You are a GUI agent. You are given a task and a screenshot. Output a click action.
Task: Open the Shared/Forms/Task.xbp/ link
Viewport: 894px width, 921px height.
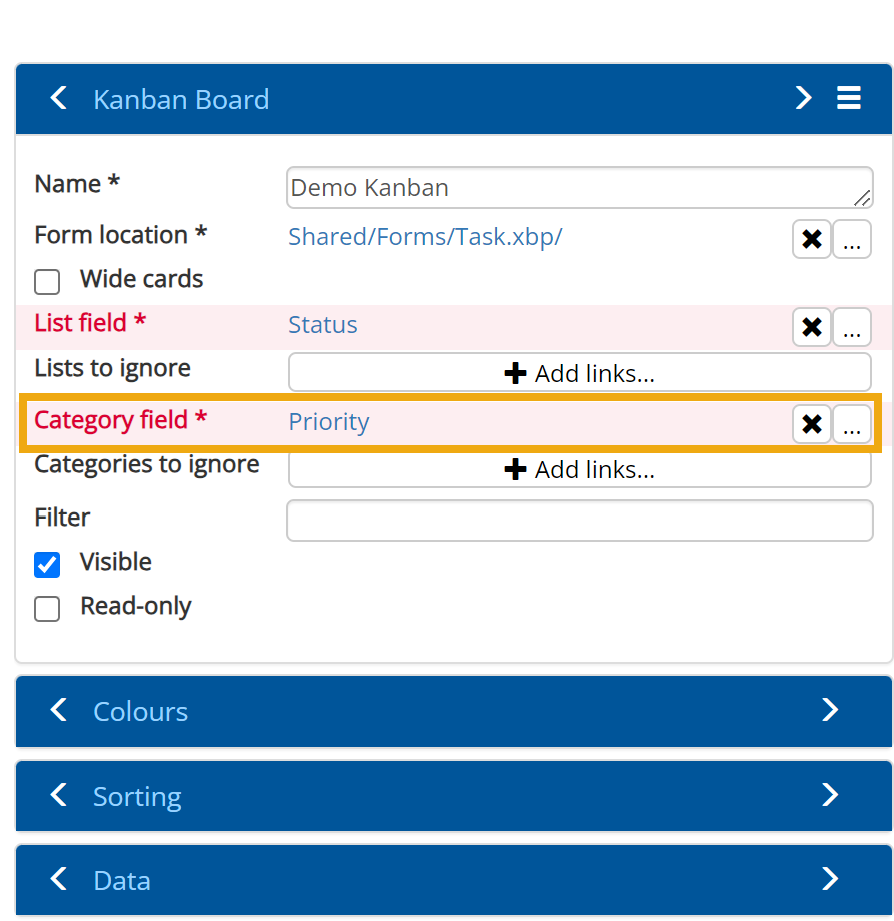(x=425, y=237)
